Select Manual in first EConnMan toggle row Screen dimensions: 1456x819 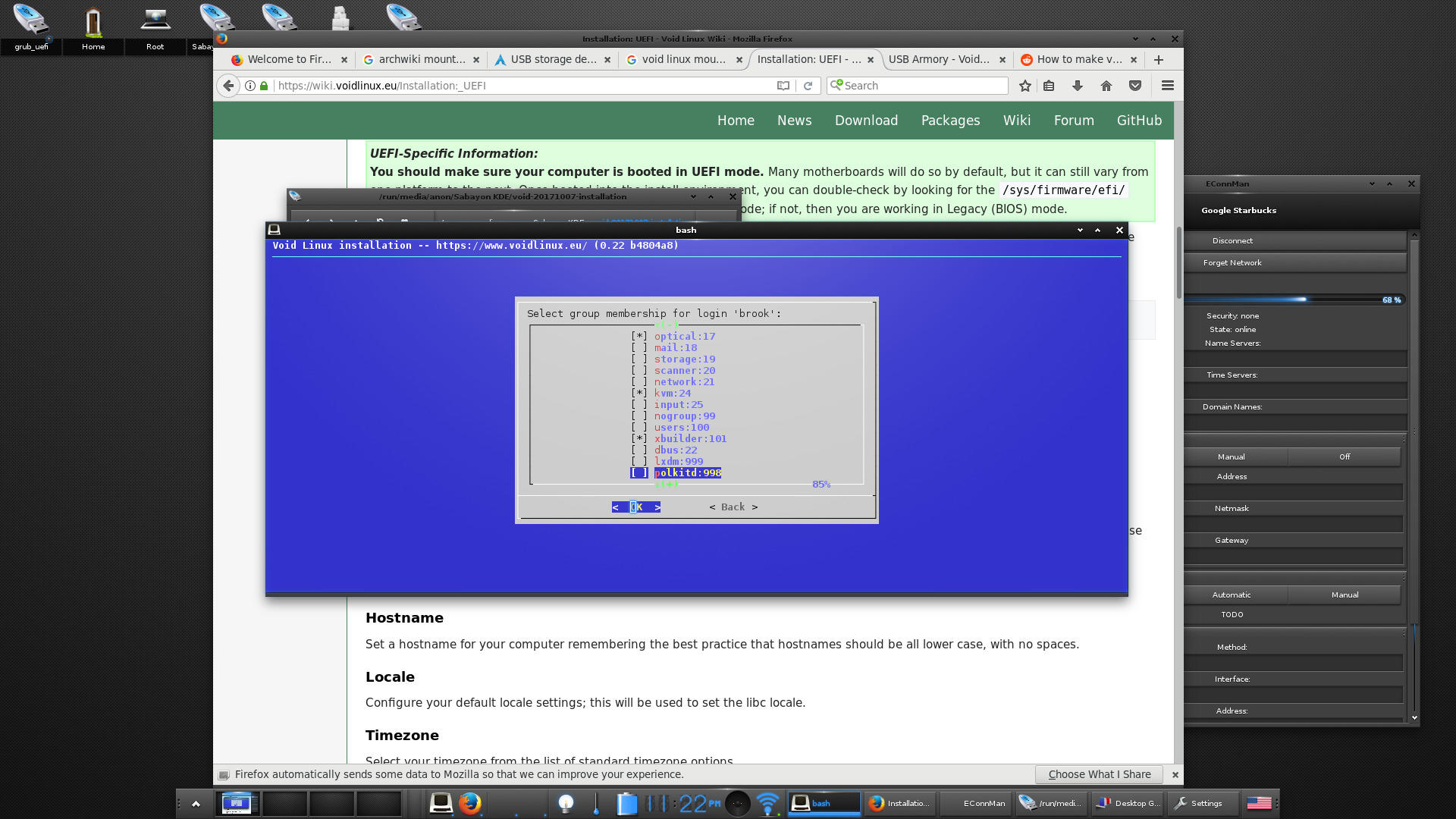point(1232,457)
